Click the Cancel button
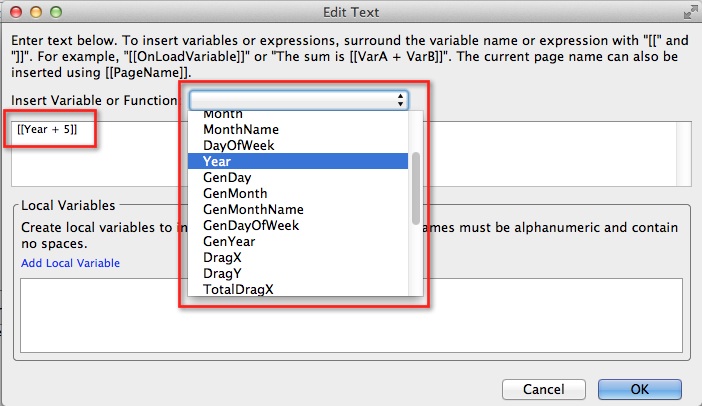This screenshot has height=406, width=702. [x=544, y=387]
